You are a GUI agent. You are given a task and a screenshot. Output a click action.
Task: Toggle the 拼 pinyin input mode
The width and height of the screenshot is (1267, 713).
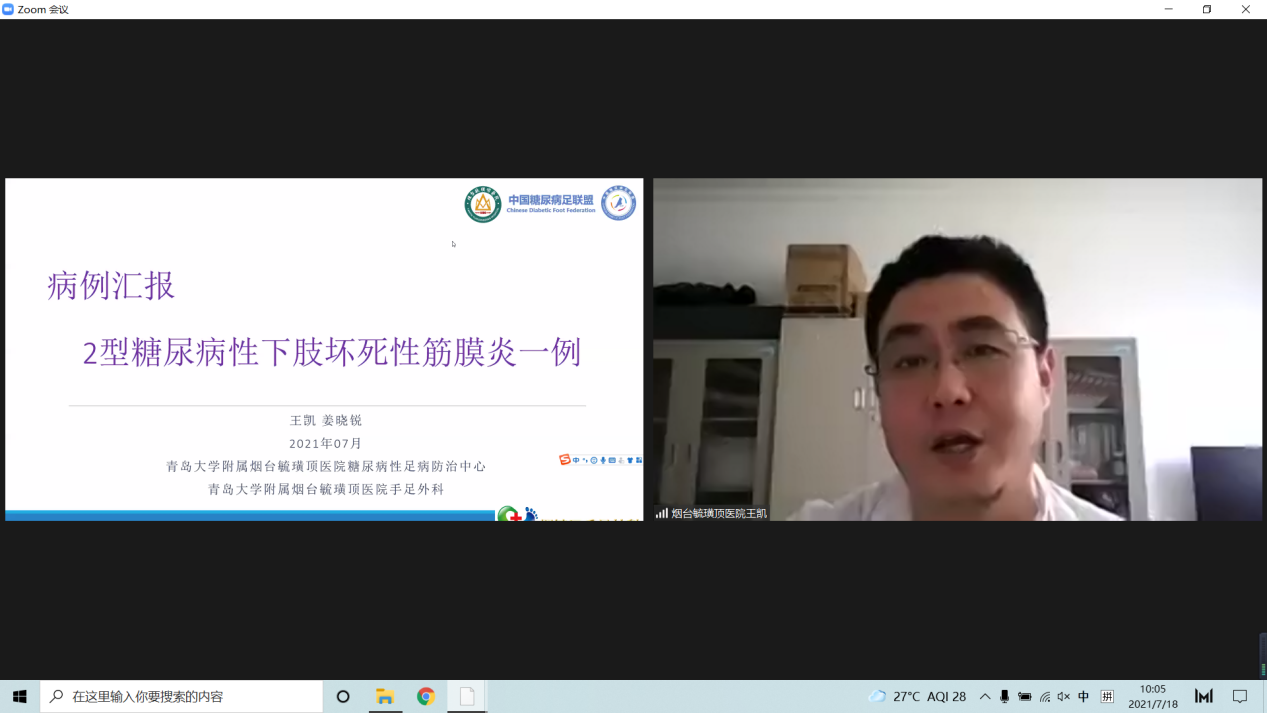tap(1107, 696)
